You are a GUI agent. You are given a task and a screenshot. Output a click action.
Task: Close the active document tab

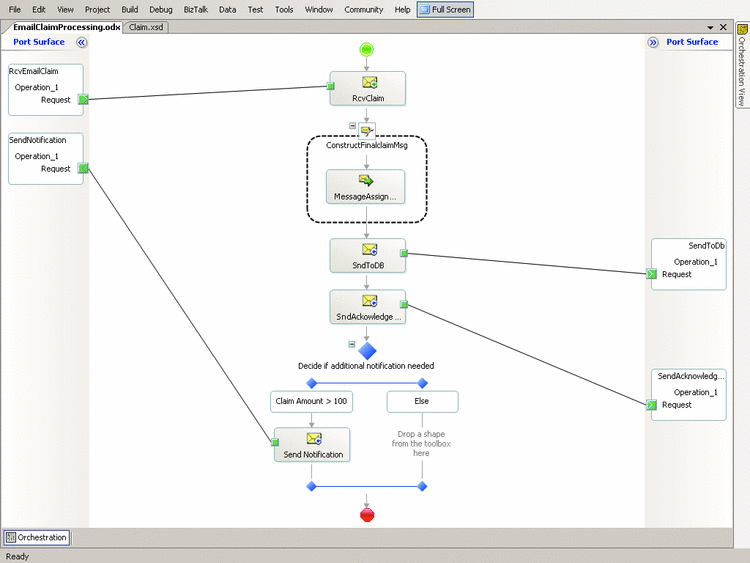724,27
